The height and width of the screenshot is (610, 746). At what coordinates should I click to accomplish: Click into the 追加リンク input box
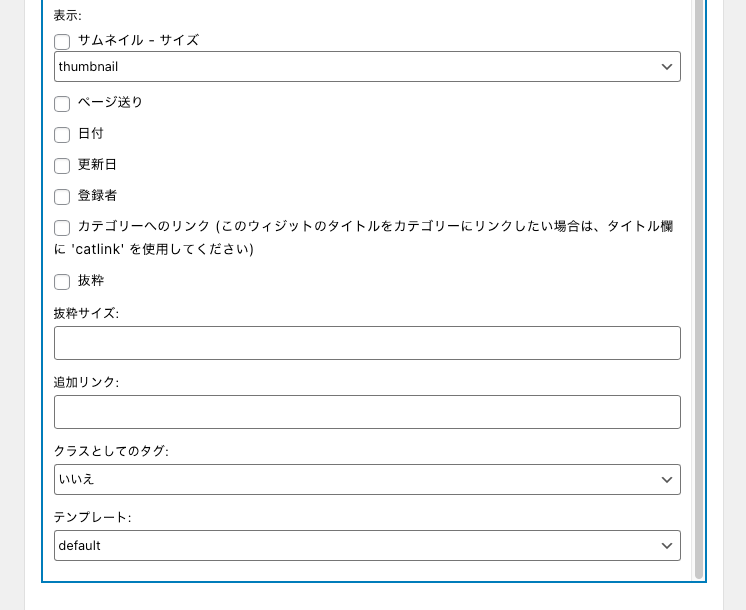366,412
